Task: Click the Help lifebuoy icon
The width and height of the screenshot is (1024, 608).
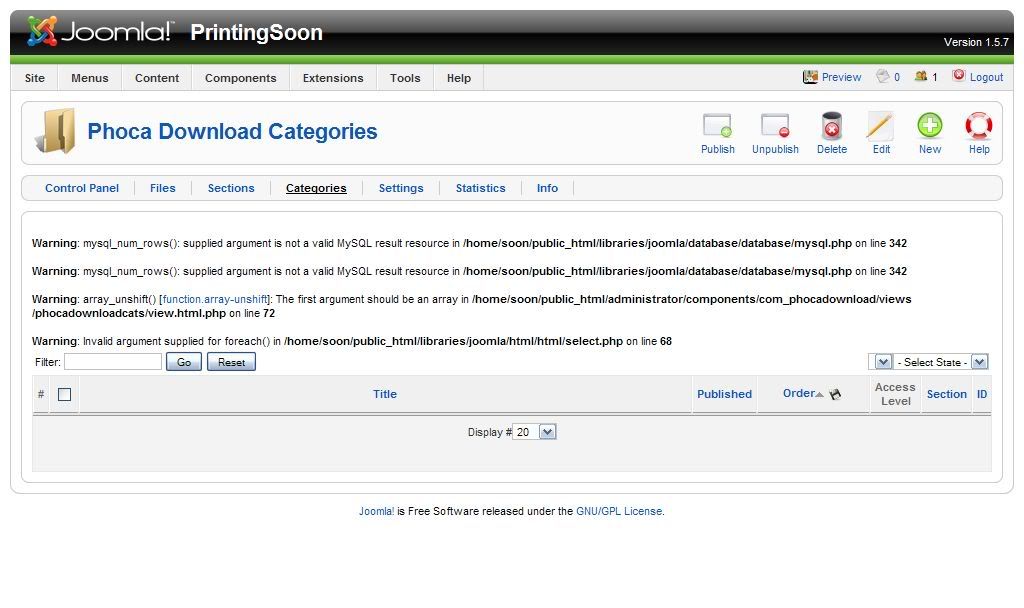Action: [x=978, y=125]
